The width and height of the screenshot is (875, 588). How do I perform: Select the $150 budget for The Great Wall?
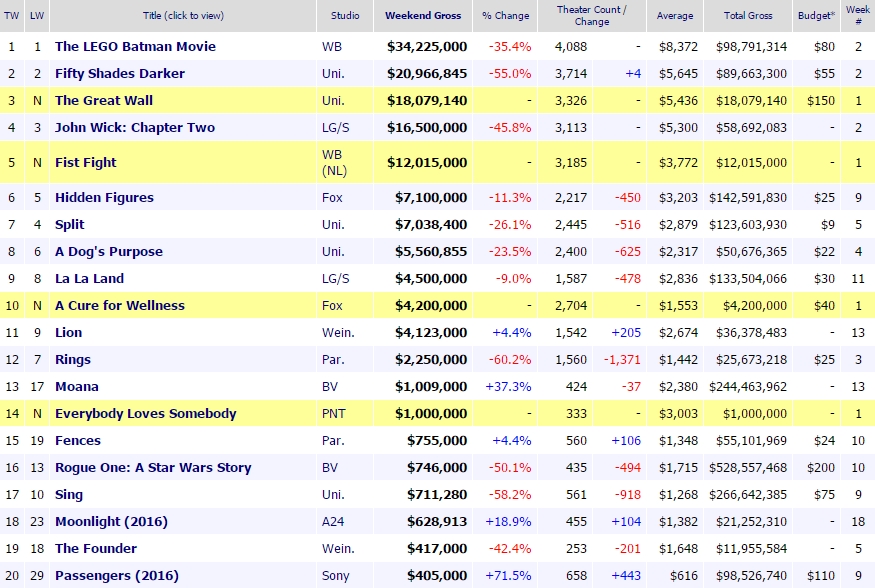(x=820, y=101)
